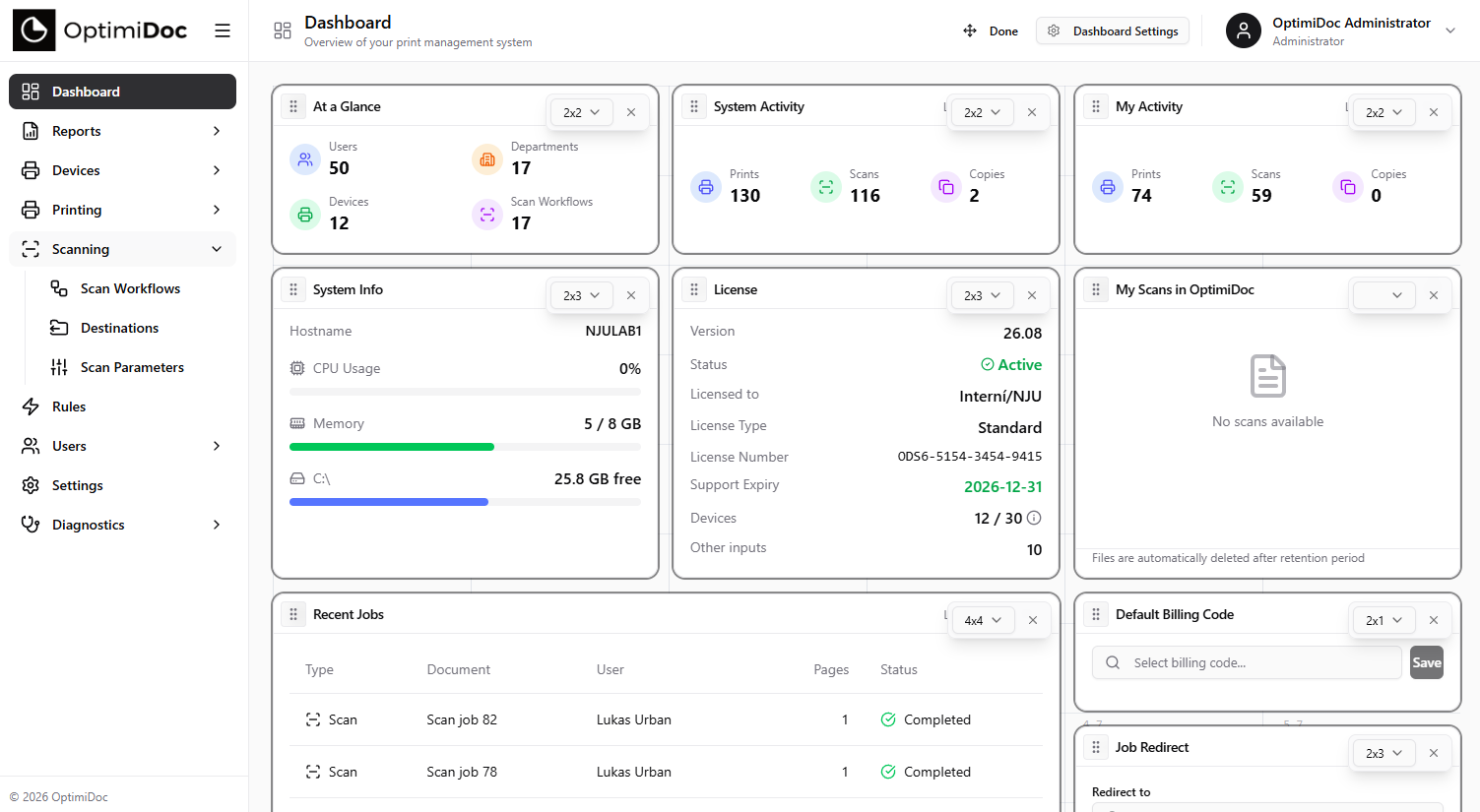
Task: Click the Scans icon in My Activity
Action: (1228, 187)
